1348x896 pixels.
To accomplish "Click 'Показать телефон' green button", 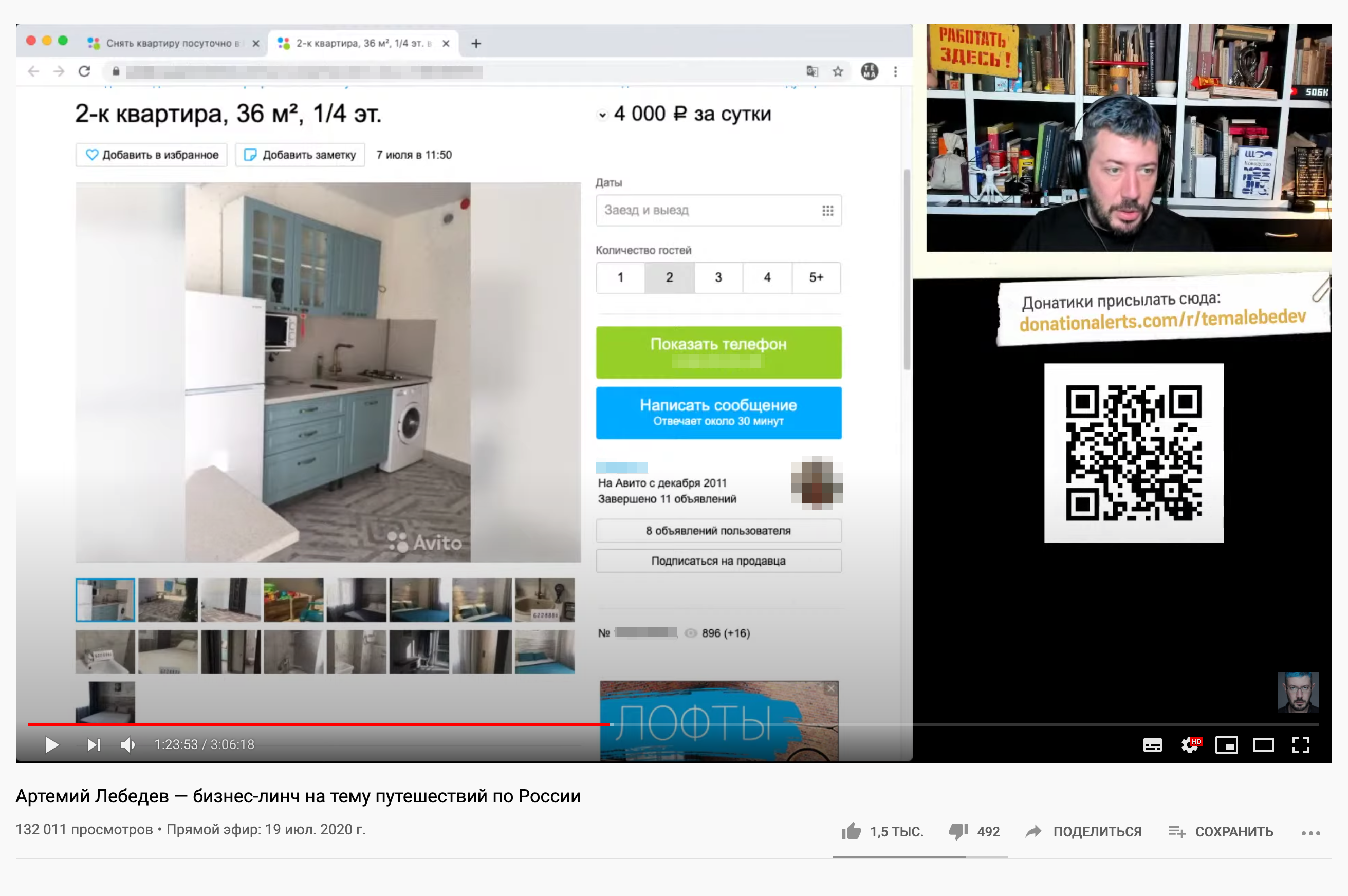I will click(x=718, y=352).
